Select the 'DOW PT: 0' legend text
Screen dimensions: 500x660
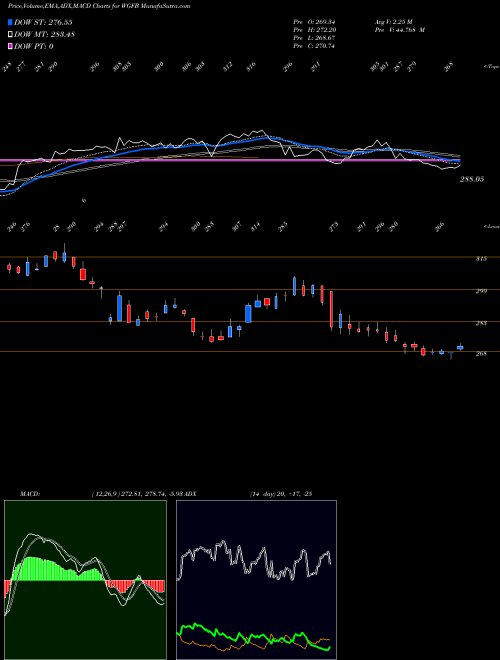click(x=34, y=46)
